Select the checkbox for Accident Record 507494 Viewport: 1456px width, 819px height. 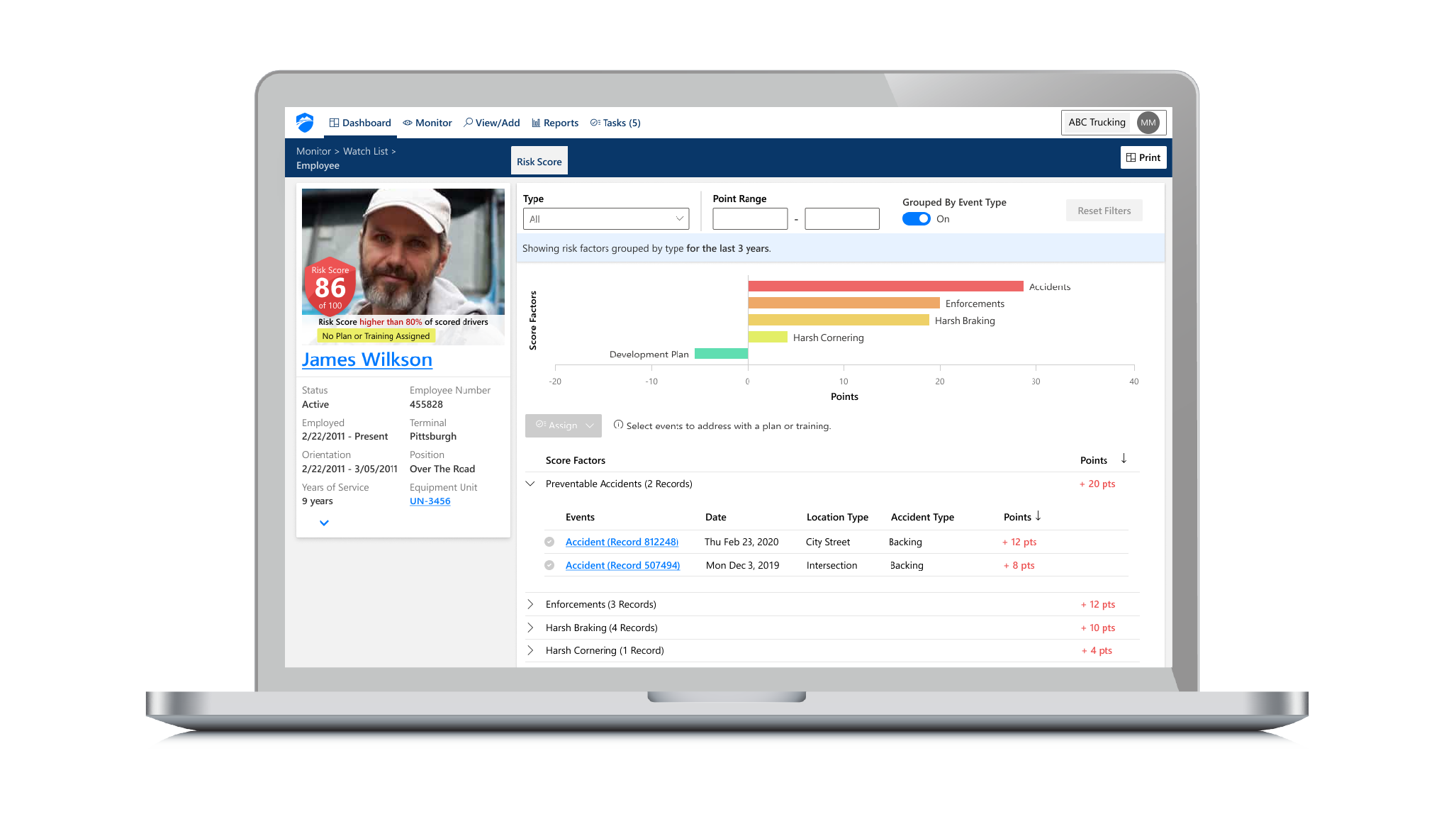tap(549, 564)
